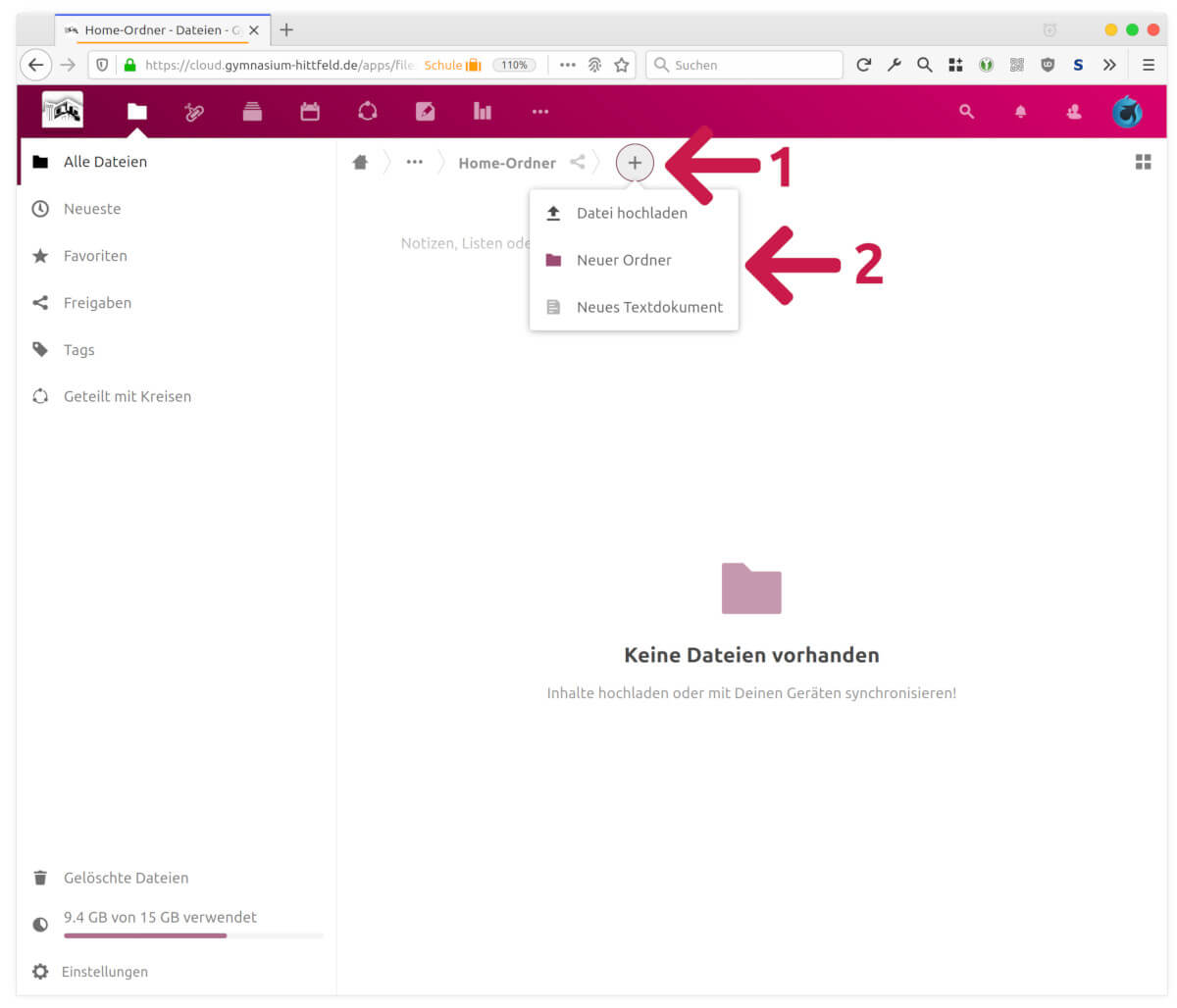Open Einstellungen in the sidebar
The height and width of the screenshot is (1008, 1177).
104,972
